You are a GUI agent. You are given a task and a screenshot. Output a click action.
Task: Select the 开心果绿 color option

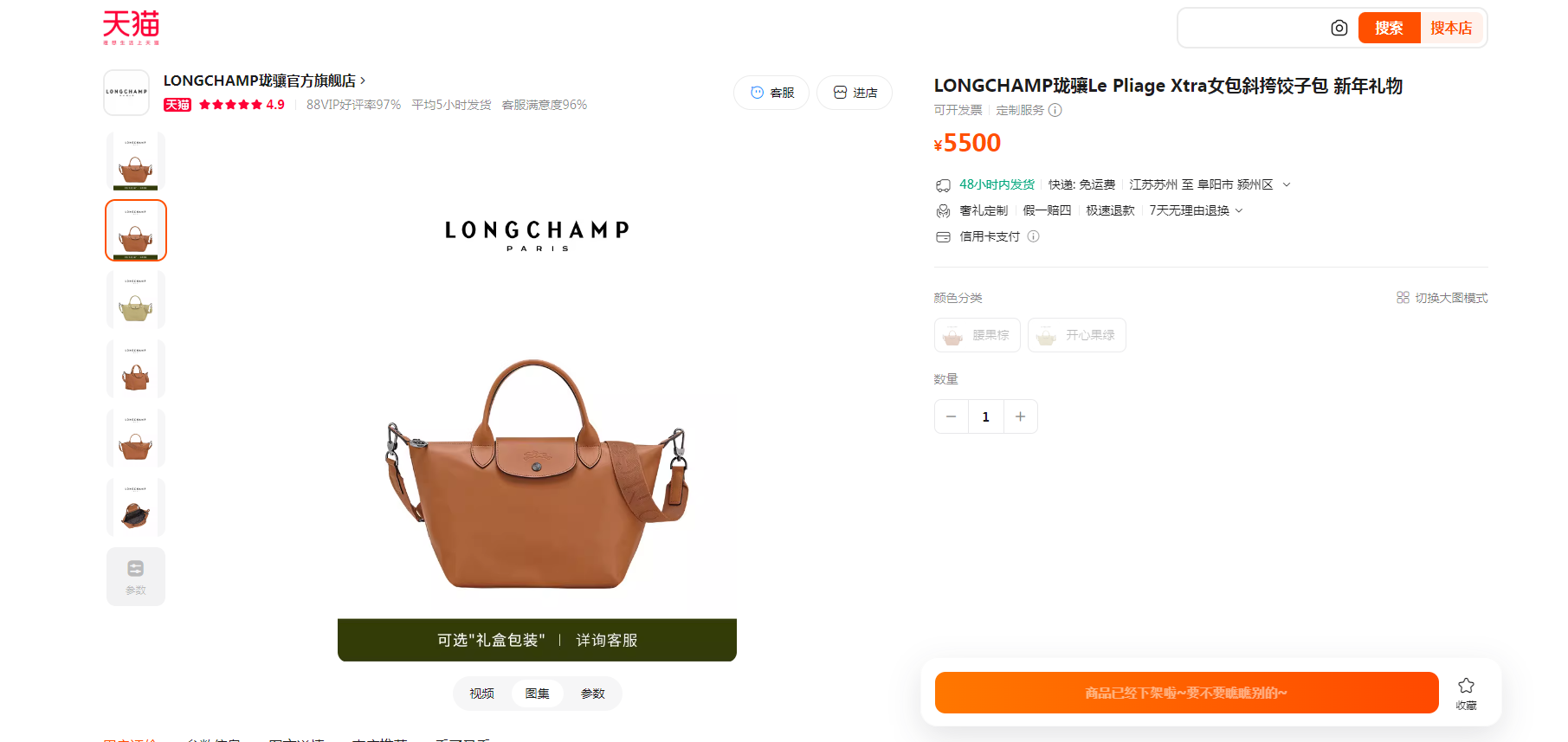1077,335
